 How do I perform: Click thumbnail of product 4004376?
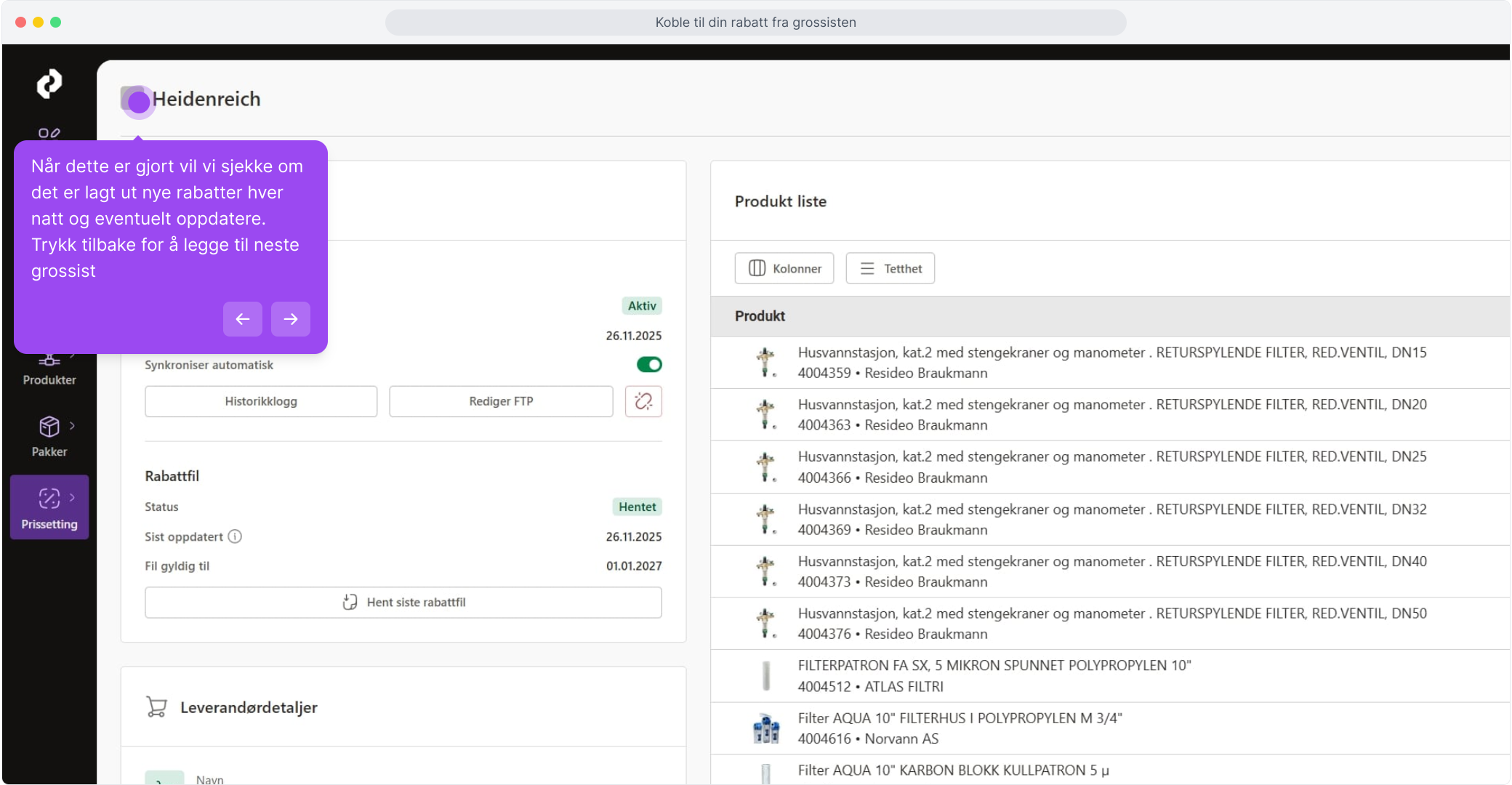click(x=765, y=624)
